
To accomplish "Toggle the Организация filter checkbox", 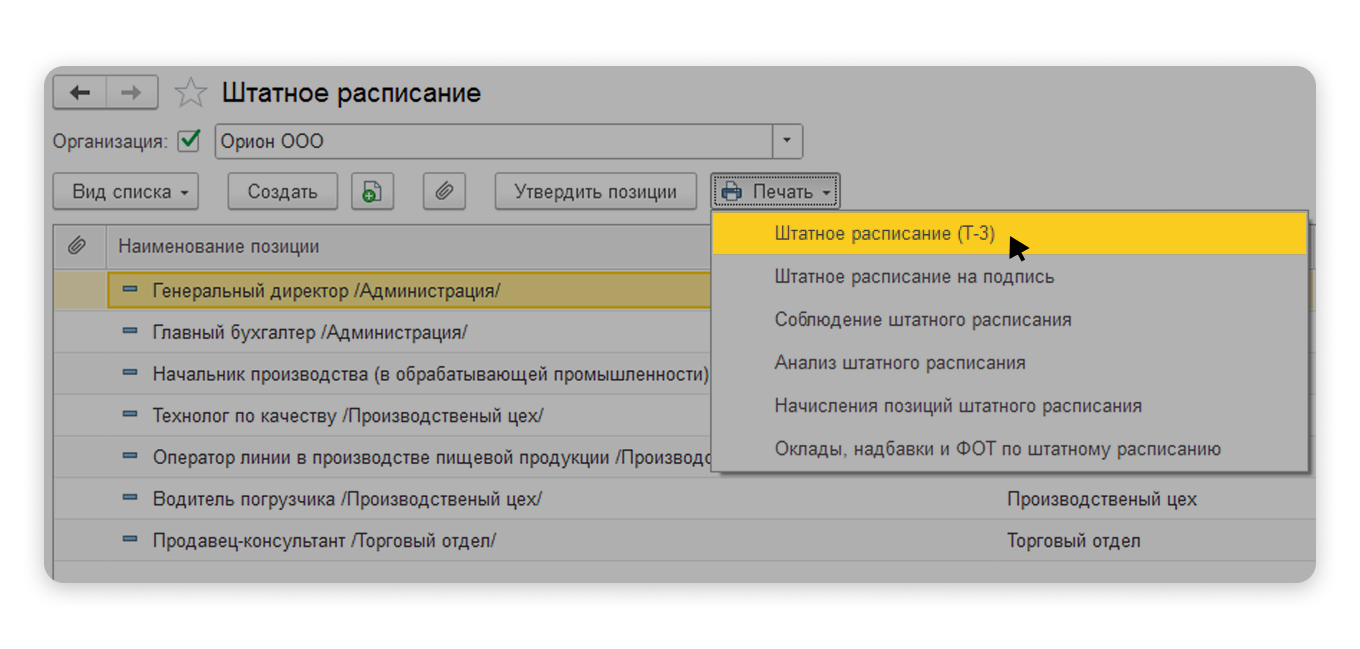I will [x=188, y=141].
